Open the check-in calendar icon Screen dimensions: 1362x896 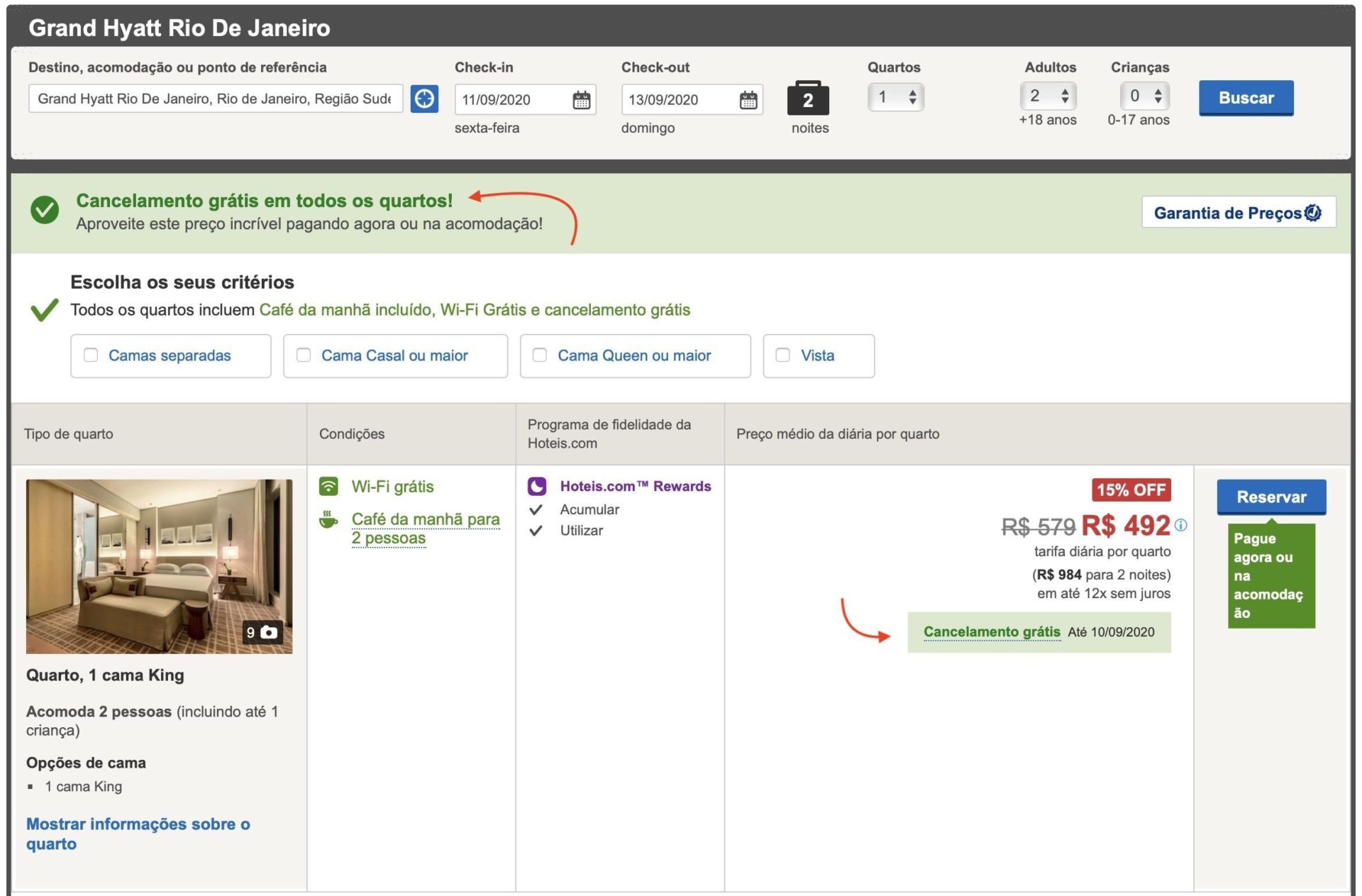tap(582, 100)
